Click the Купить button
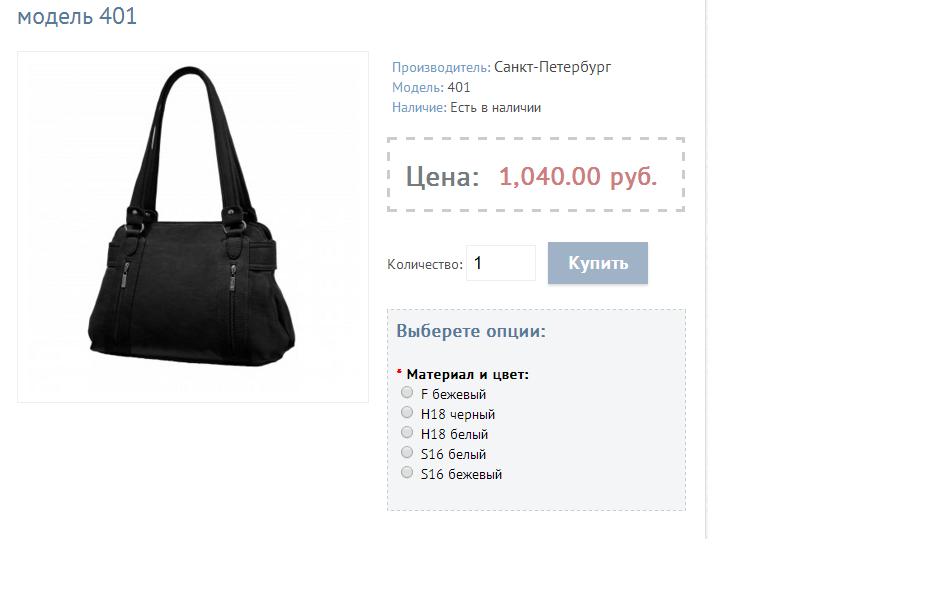The image size is (942, 599). pos(598,263)
